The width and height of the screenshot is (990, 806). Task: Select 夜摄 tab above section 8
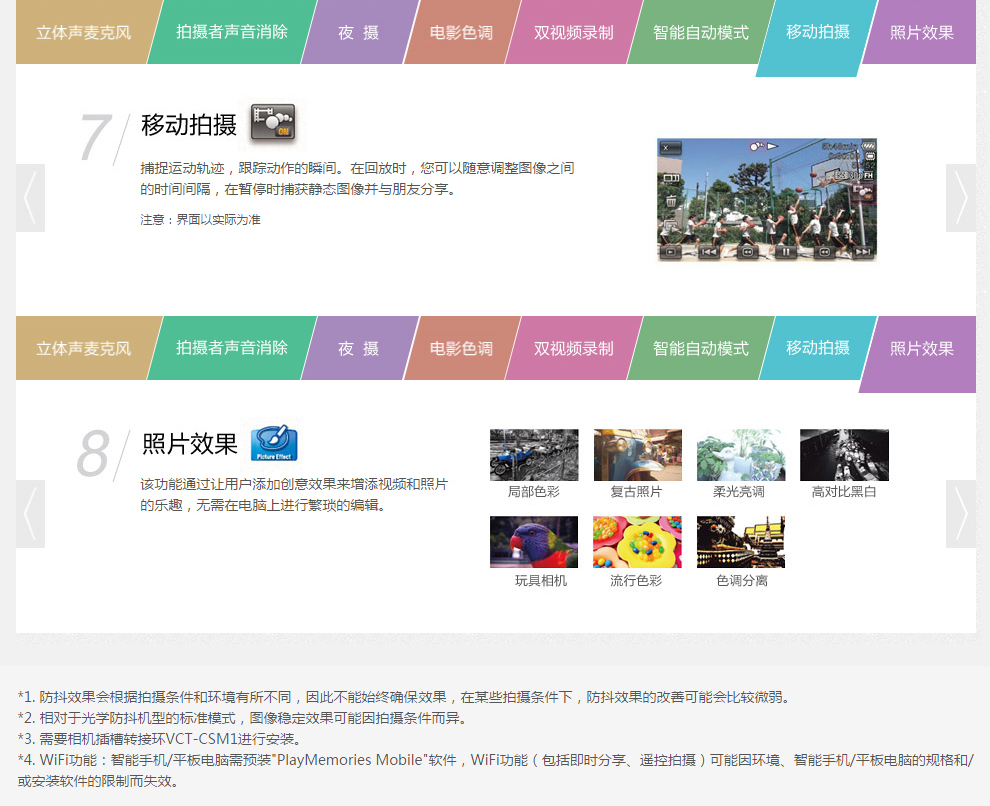(x=358, y=349)
